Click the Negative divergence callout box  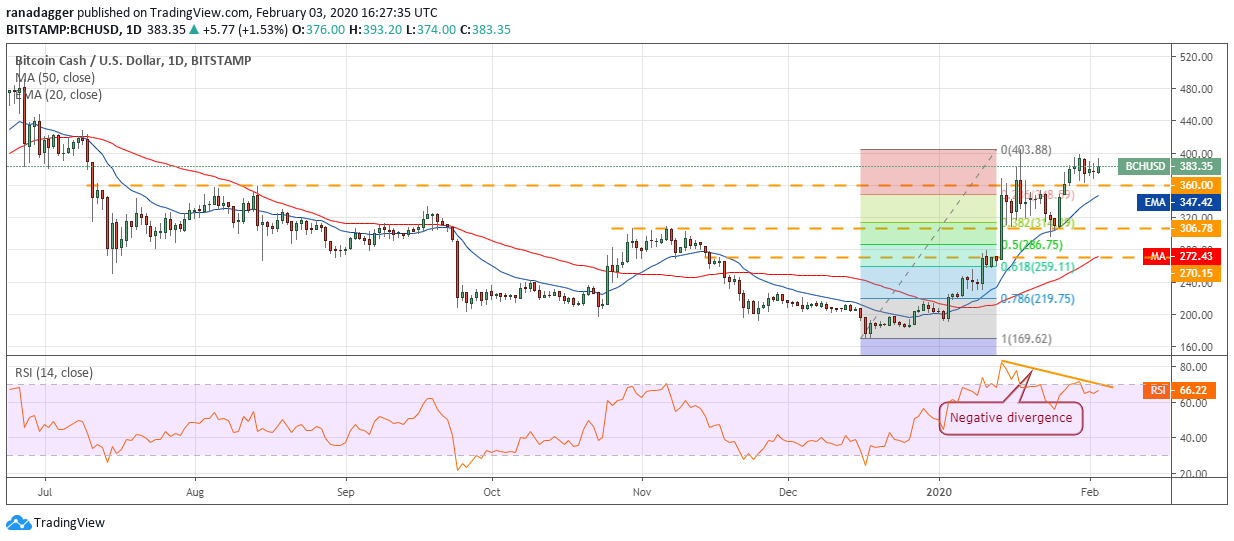tap(1011, 417)
